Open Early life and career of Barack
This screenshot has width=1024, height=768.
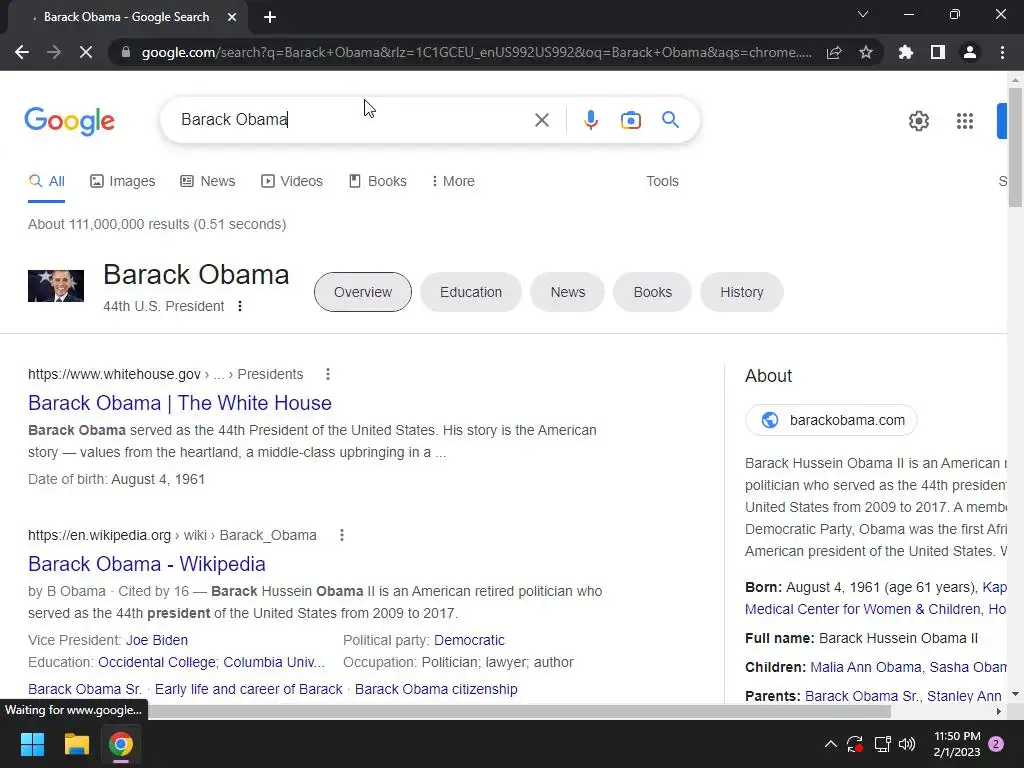click(x=248, y=690)
